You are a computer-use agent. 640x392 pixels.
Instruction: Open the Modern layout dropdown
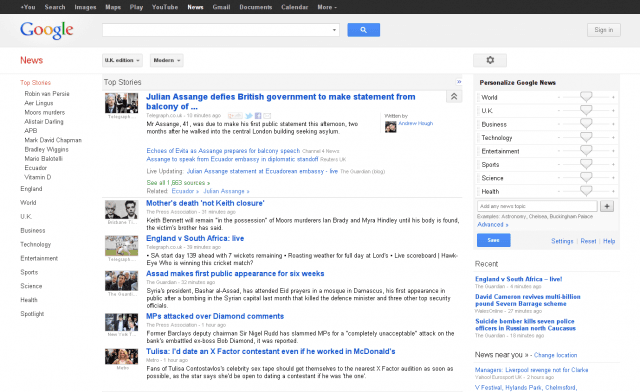[x=167, y=60]
